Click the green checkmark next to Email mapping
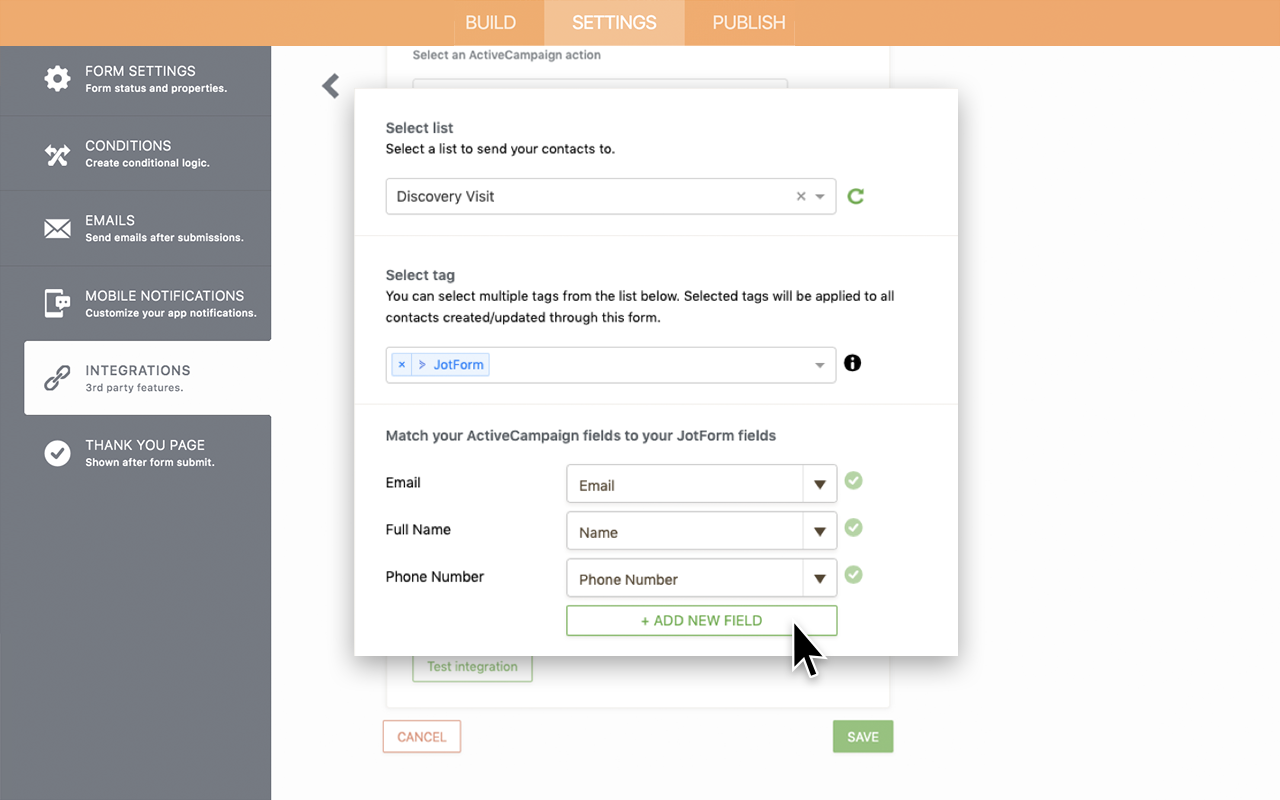The height and width of the screenshot is (800, 1280). click(853, 481)
